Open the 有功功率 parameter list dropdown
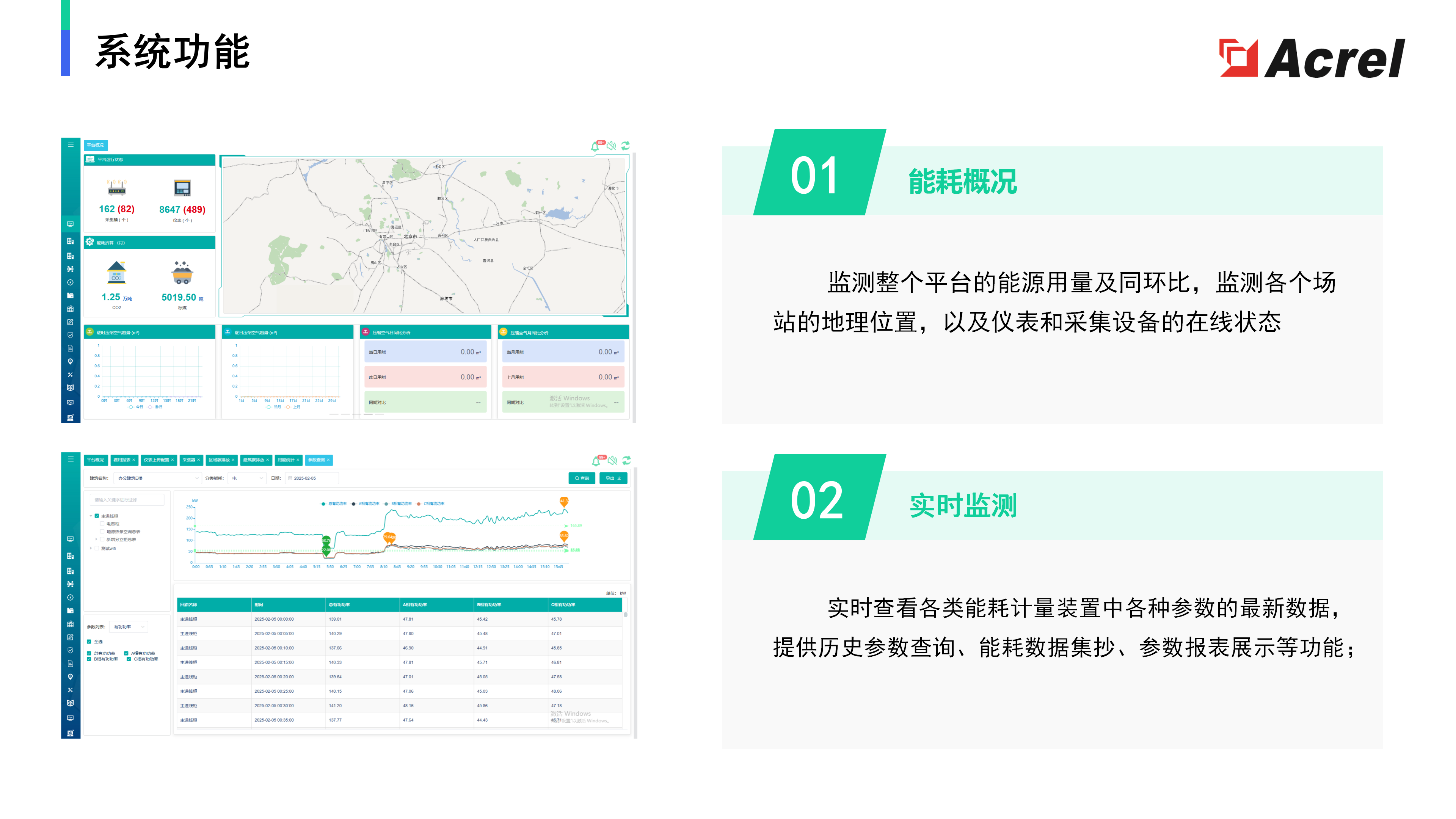The image size is (1456, 819). tap(128, 627)
